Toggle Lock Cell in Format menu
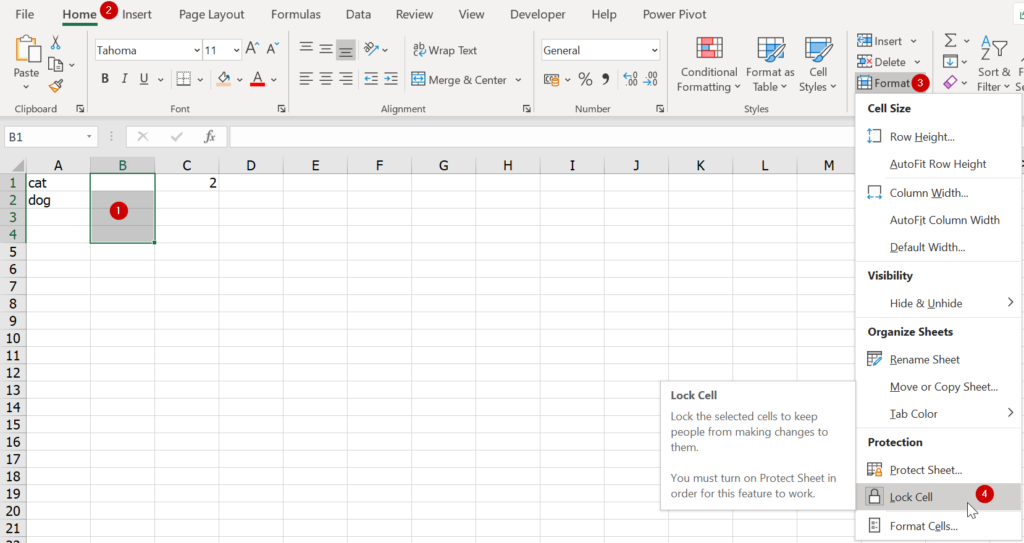This screenshot has height=543, width=1024. pos(938,497)
